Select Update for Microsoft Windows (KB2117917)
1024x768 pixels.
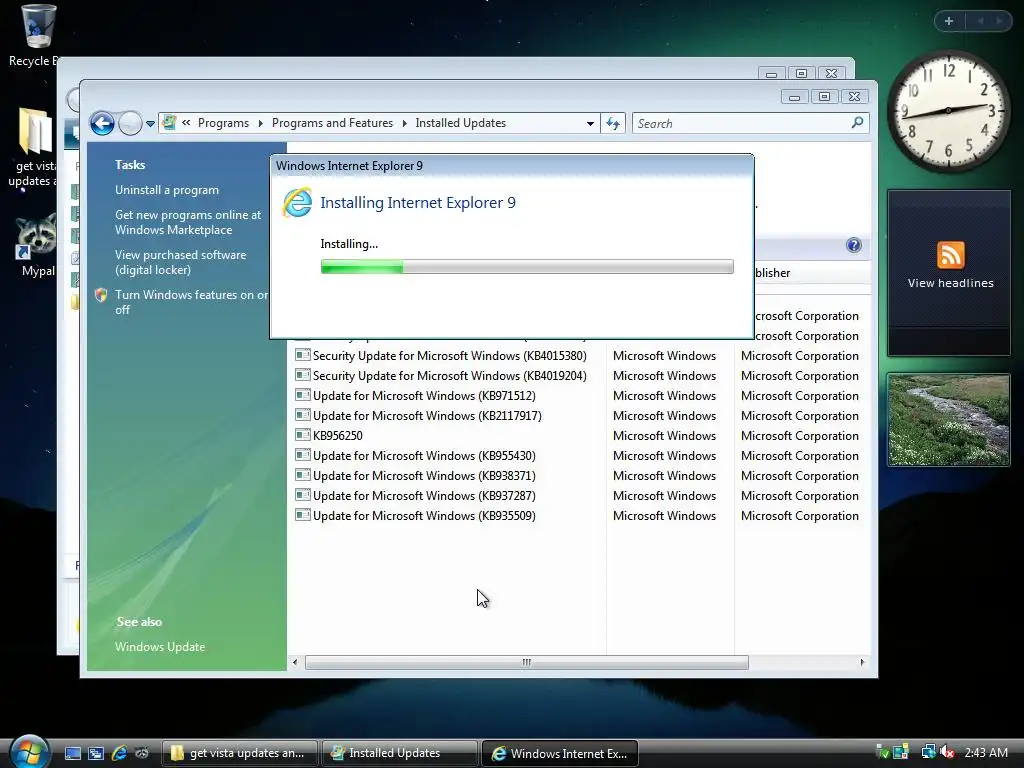coord(577,415)
